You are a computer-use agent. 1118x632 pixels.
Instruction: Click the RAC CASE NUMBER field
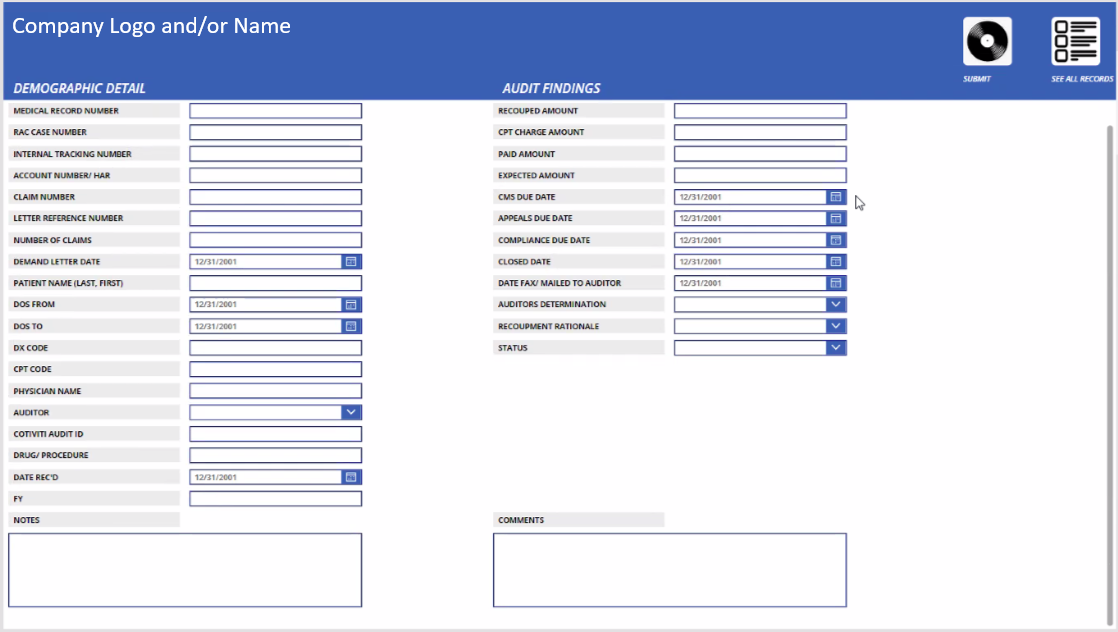pyautogui.click(x=275, y=131)
